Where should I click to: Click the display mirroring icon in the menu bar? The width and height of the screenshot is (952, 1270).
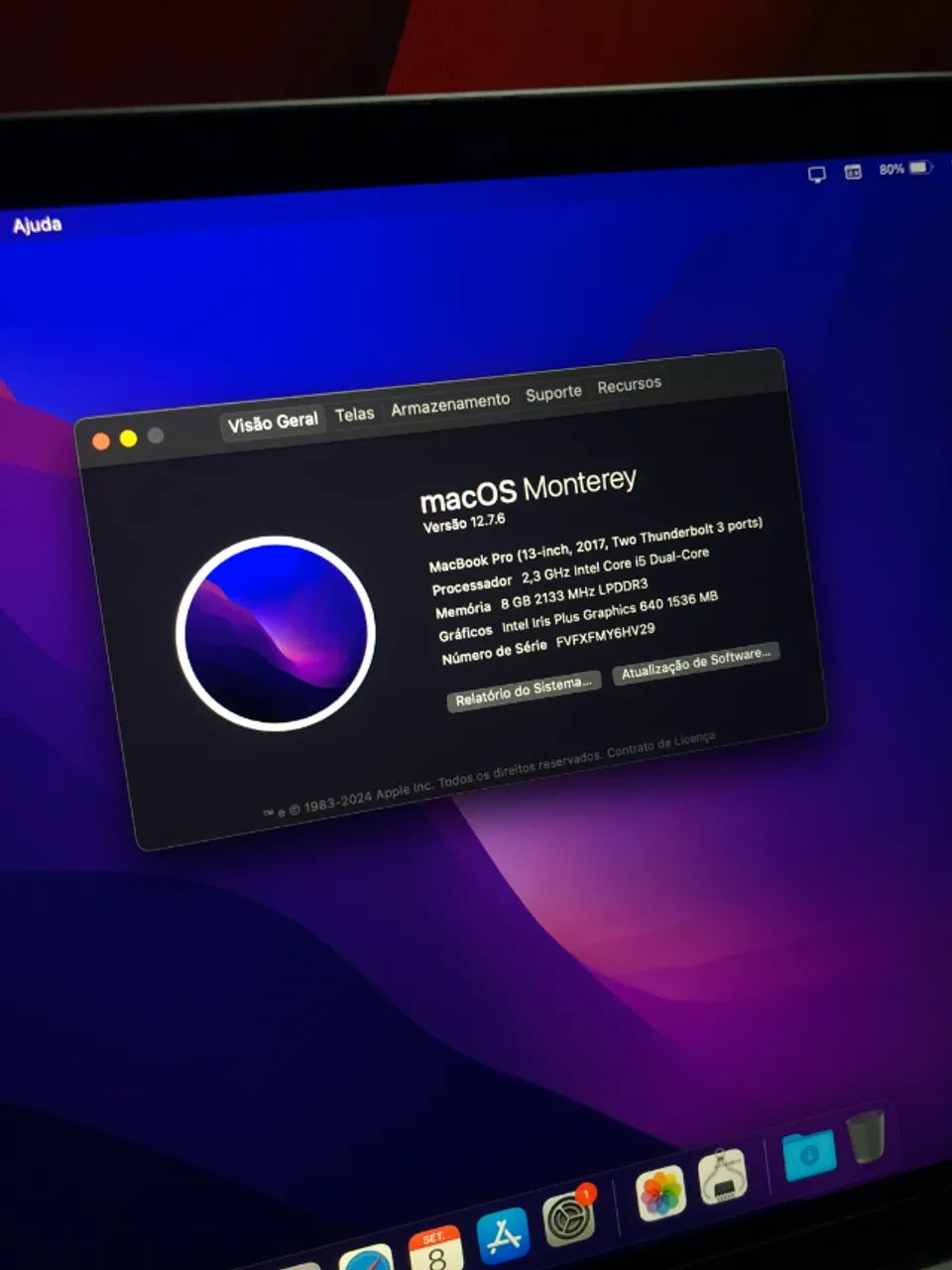[816, 175]
